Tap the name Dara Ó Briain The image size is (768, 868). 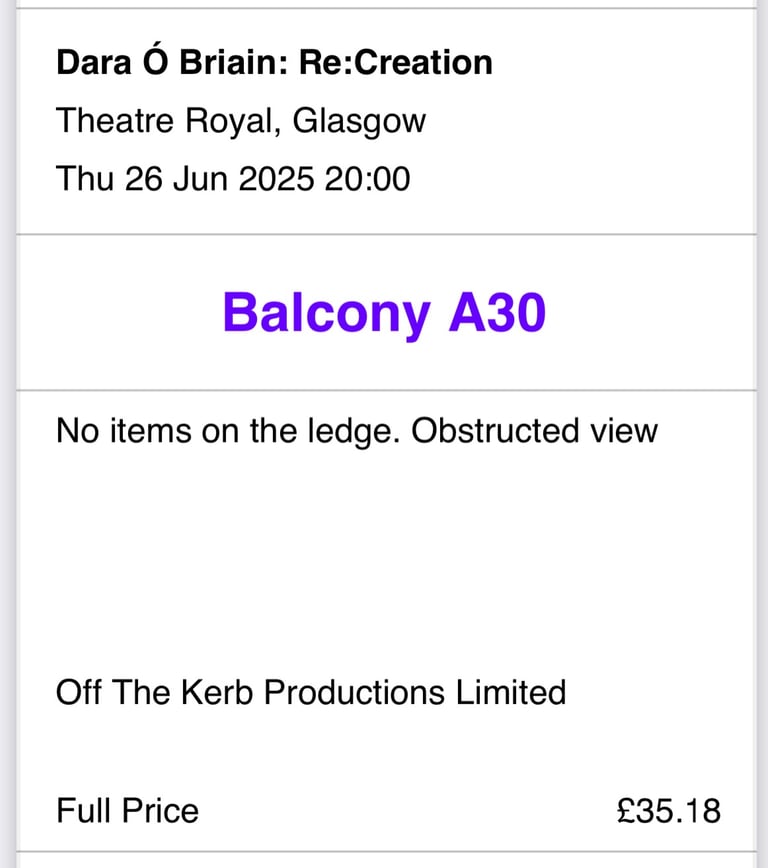172,61
